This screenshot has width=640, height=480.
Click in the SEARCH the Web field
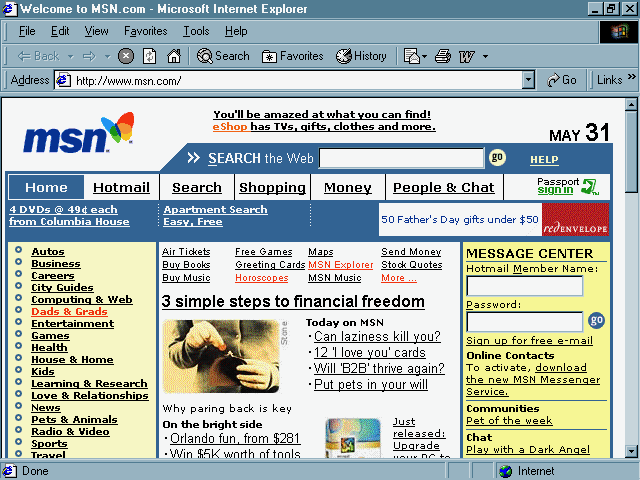point(401,158)
